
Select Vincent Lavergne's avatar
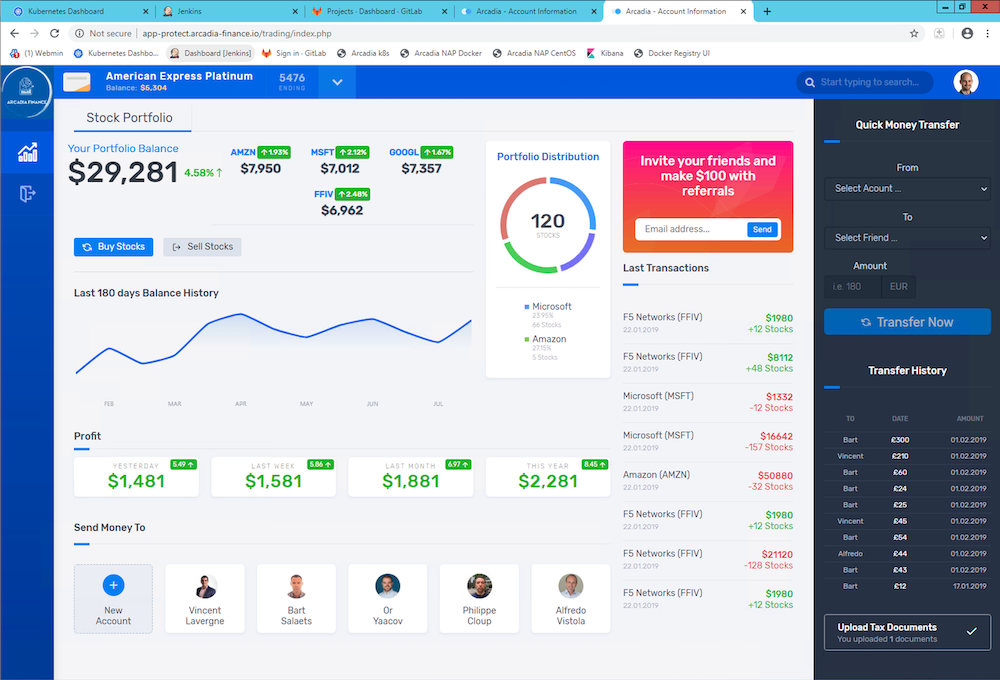[x=205, y=586]
